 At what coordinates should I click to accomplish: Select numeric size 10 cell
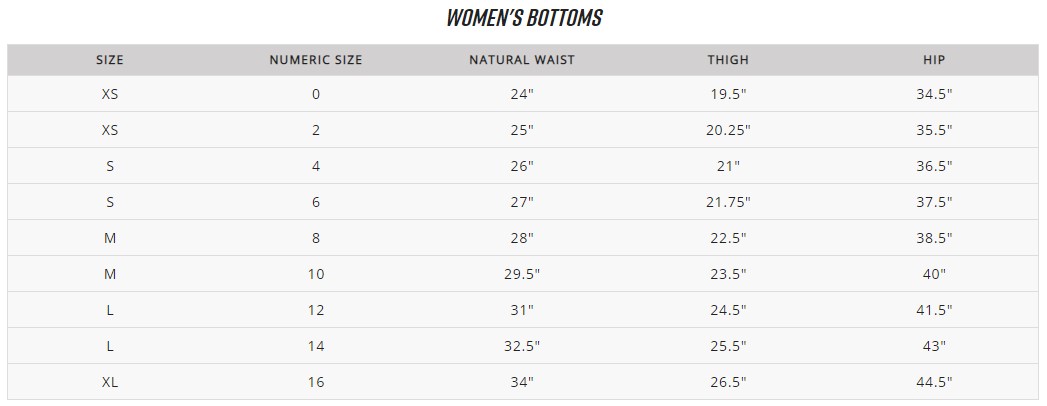point(316,274)
